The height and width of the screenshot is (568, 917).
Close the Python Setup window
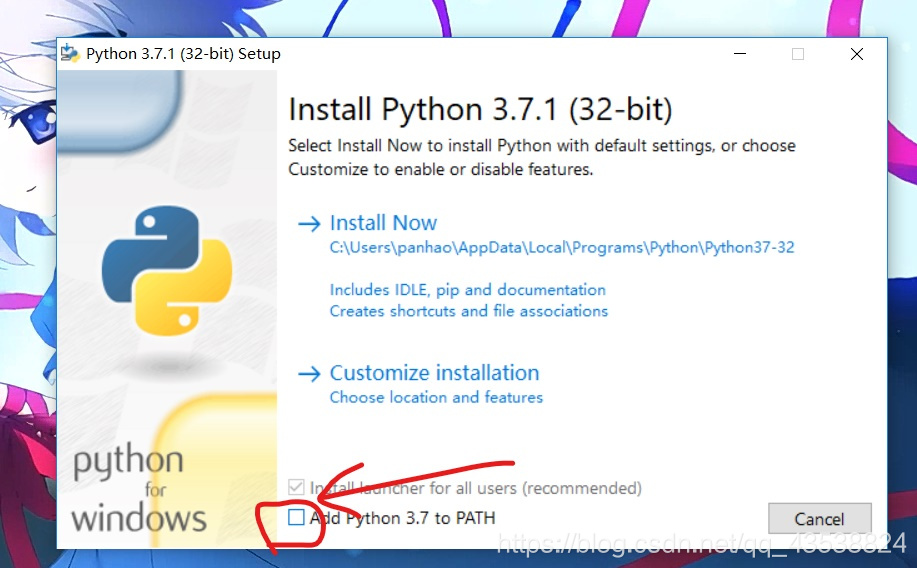(x=857, y=54)
